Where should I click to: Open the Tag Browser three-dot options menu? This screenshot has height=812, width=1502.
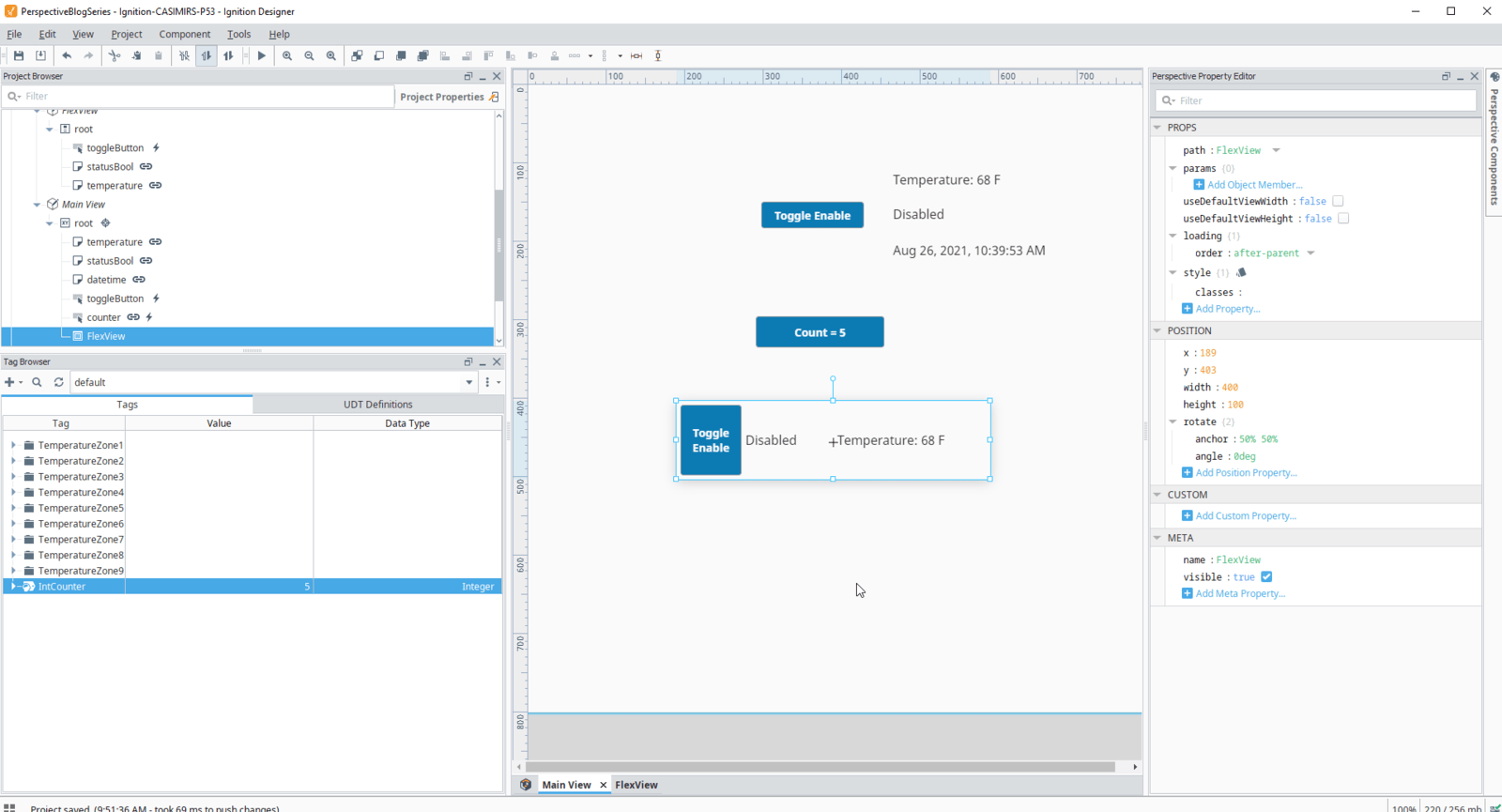point(487,382)
